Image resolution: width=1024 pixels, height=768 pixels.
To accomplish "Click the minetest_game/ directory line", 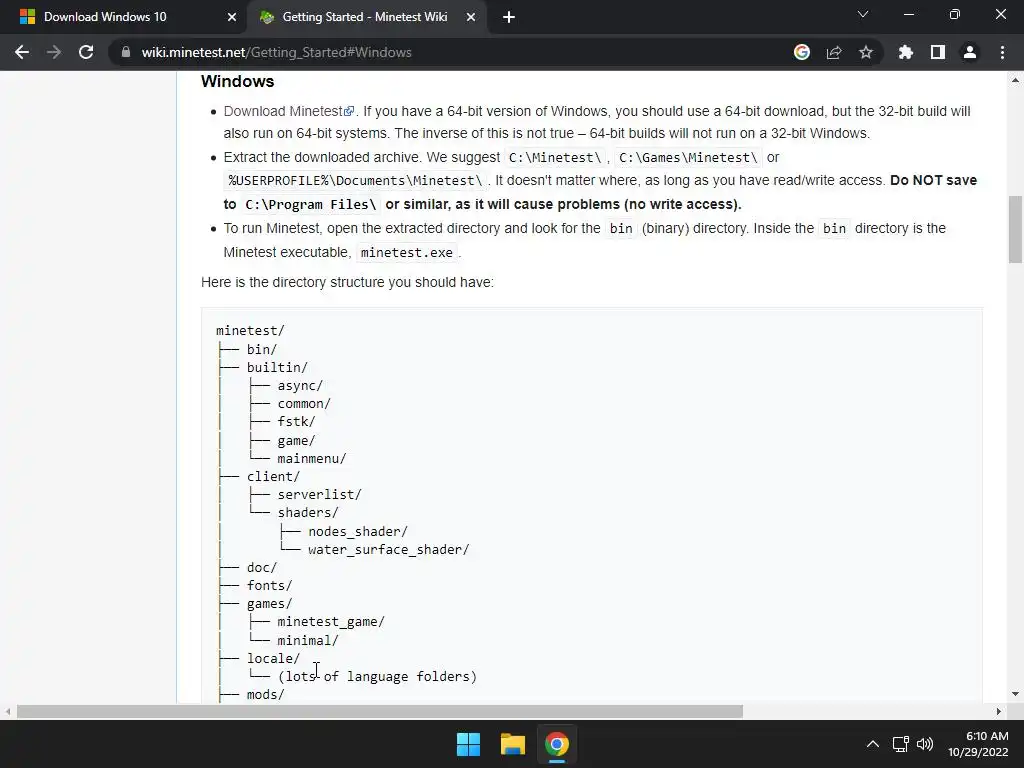I will coord(331,622).
